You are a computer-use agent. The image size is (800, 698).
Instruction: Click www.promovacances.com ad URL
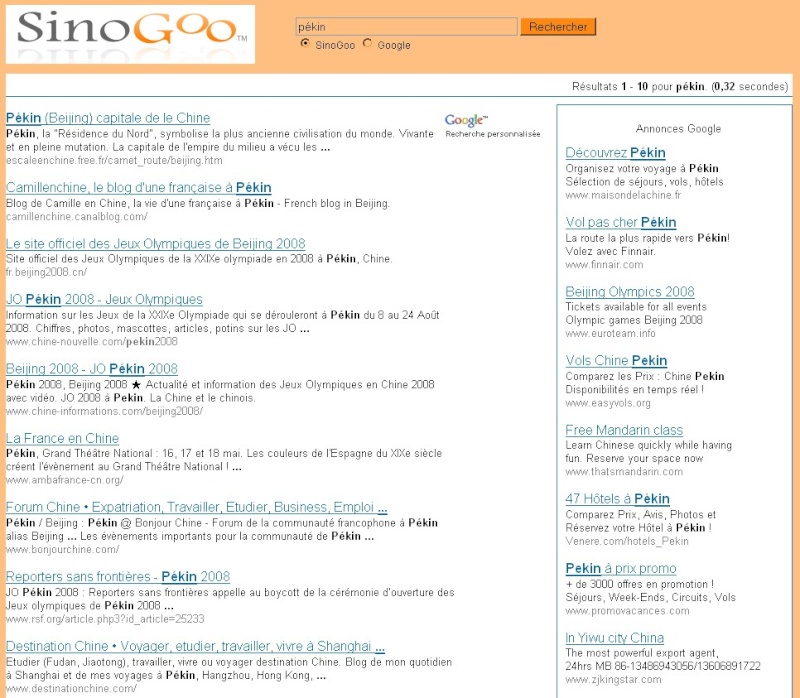click(x=628, y=611)
